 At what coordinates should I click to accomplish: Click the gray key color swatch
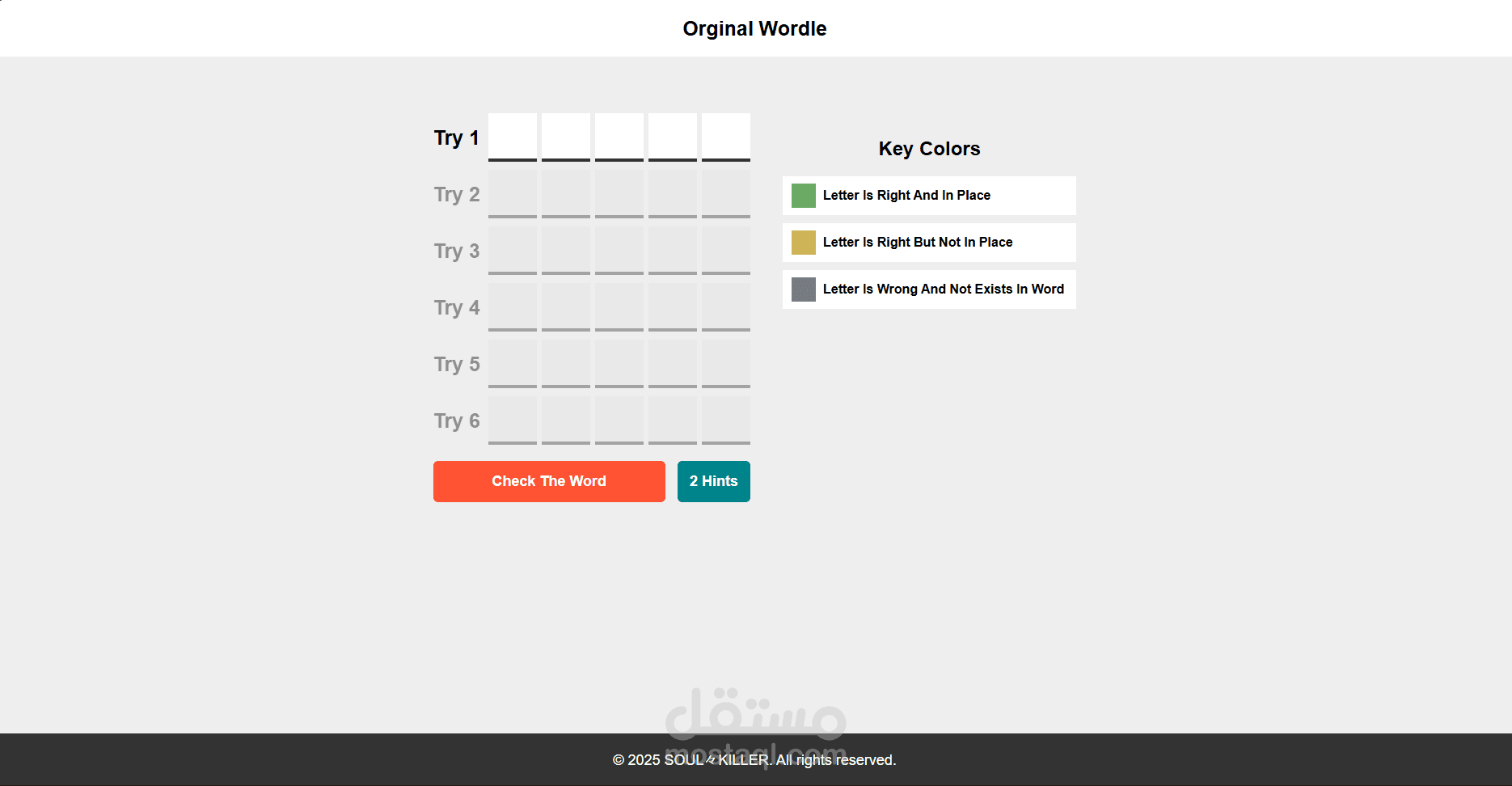tap(804, 289)
